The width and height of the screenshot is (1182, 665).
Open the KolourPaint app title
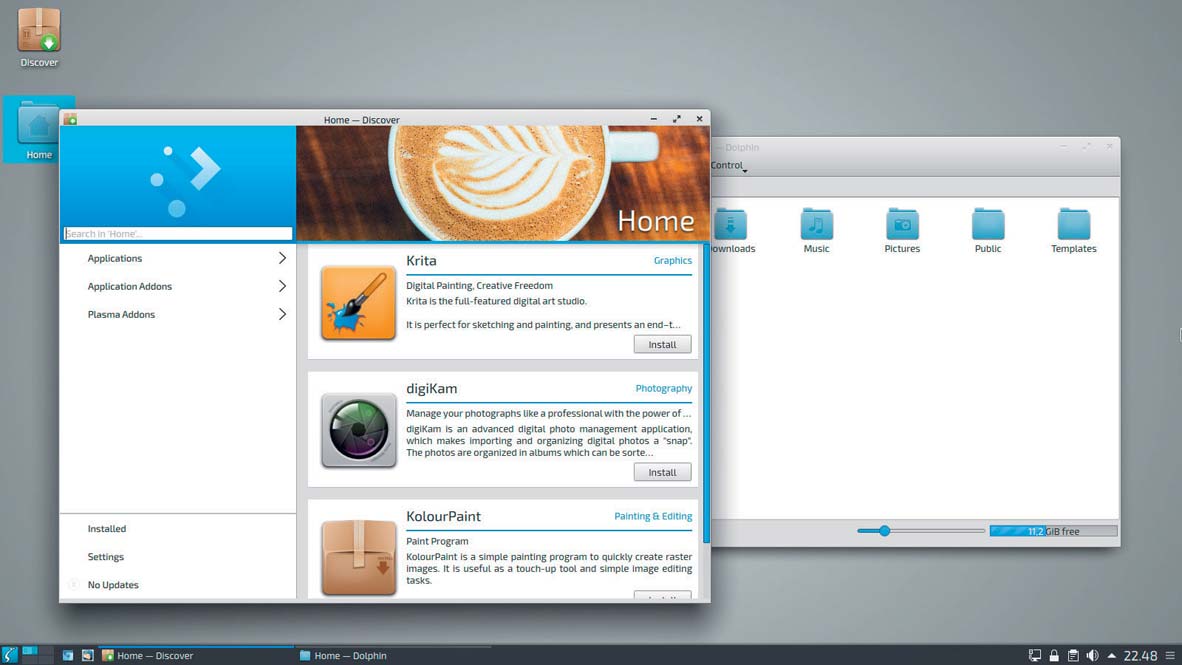pyautogui.click(x=443, y=516)
